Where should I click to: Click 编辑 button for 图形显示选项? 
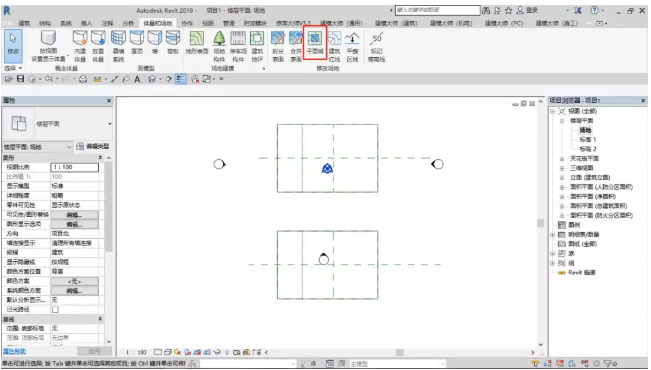(x=74, y=224)
